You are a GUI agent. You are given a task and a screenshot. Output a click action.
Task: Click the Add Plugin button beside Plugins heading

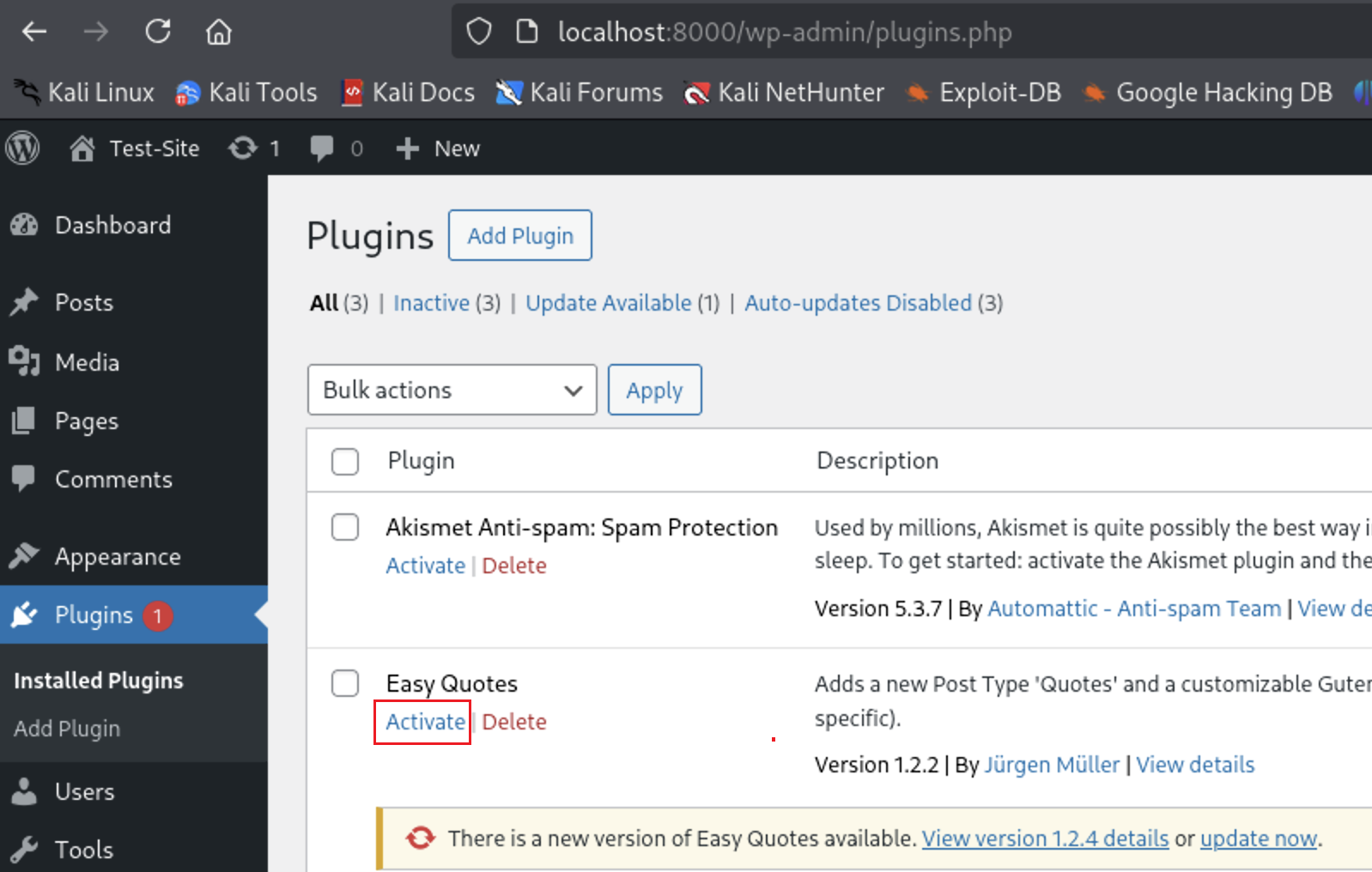520,235
